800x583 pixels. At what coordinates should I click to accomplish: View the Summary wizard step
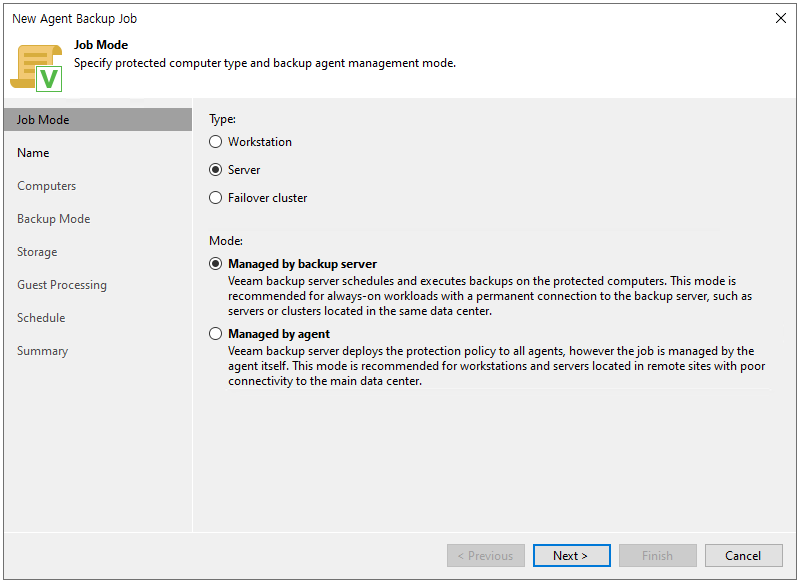(42, 351)
